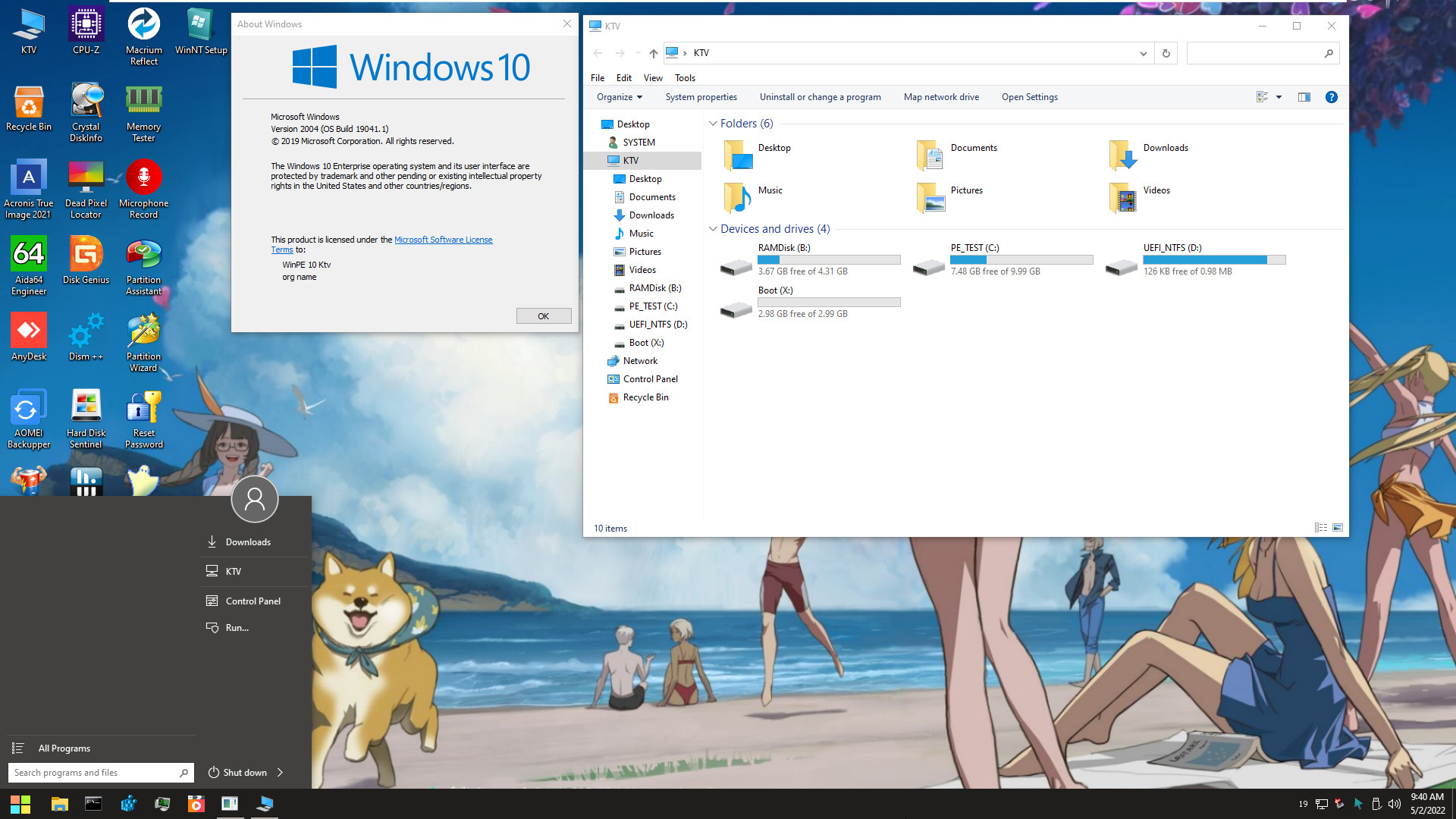Click the Explorer search box
The height and width of the screenshot is (819, 1456).
tap(1263, 53)
